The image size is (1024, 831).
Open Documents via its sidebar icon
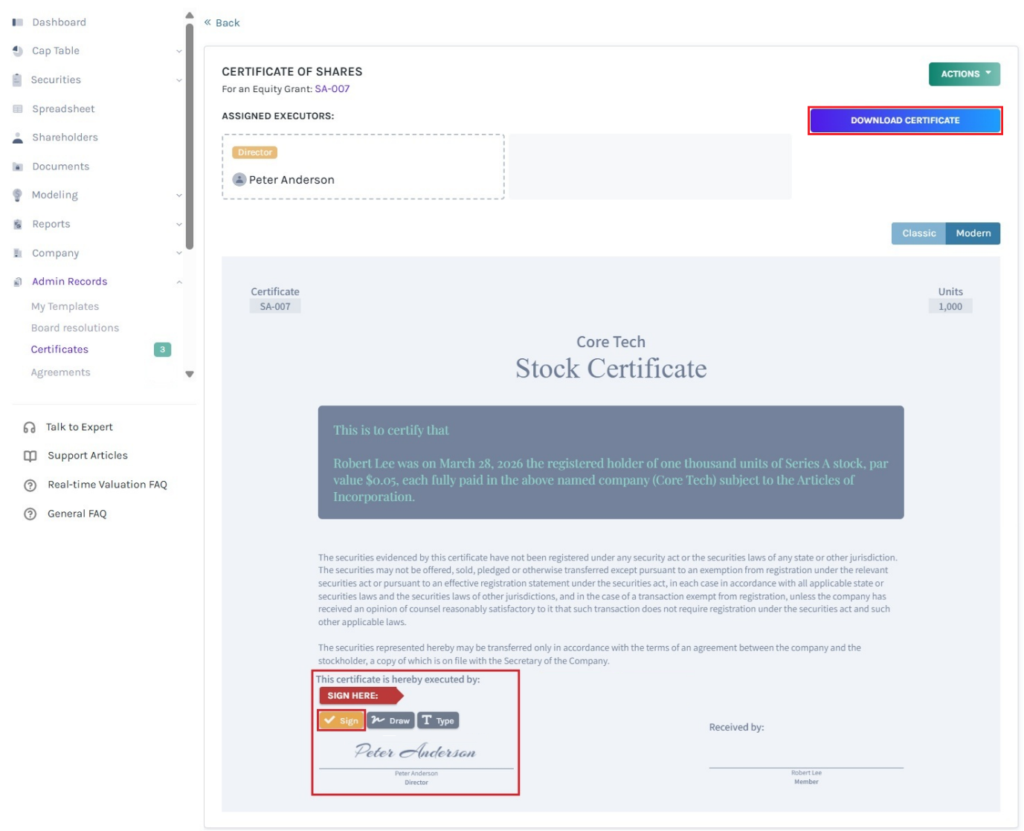(16, 166)
